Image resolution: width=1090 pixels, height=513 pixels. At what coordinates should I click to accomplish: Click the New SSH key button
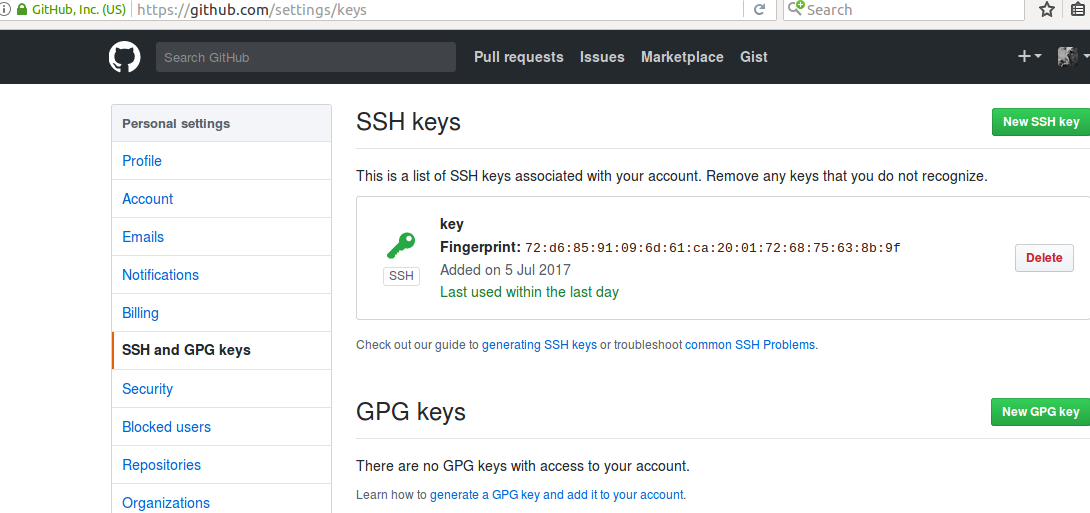1041,122
